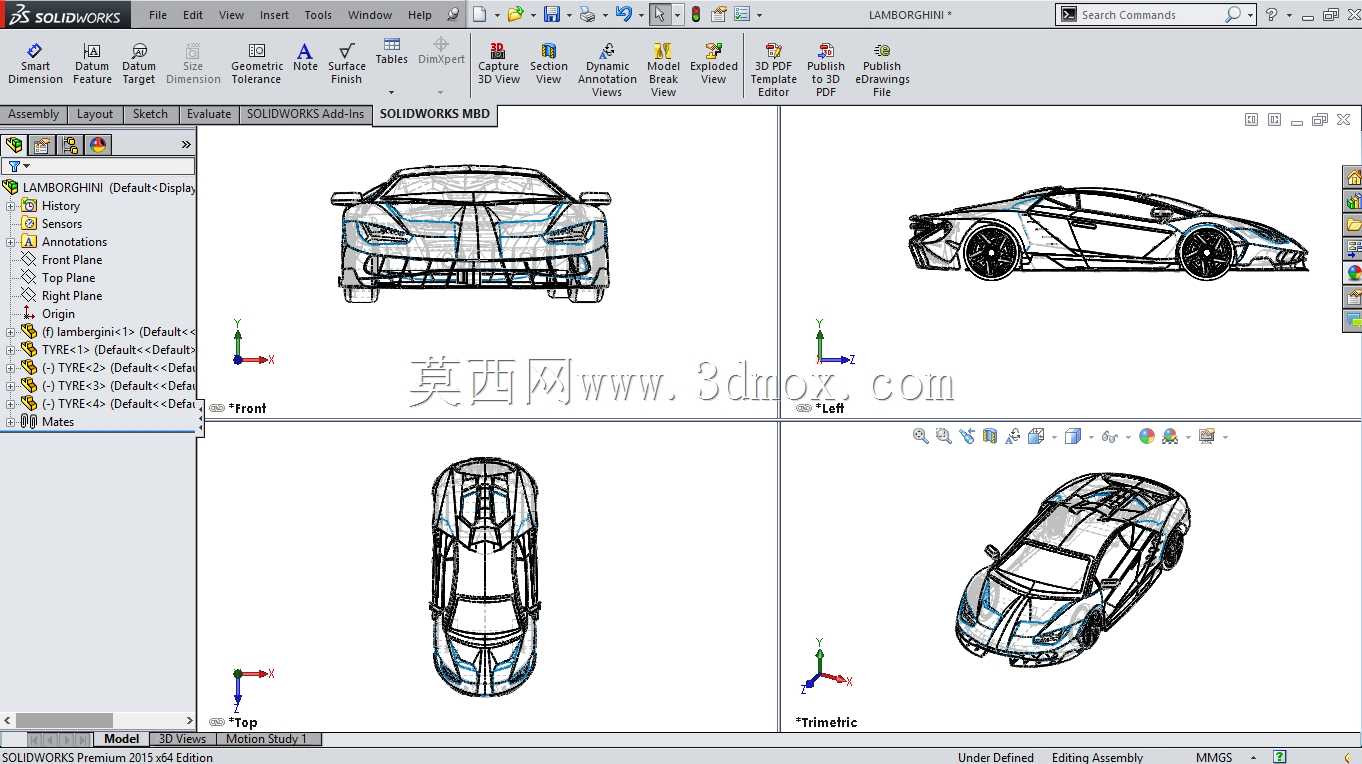Open the Edit menu
Image resolution: width=1362 pixels, height=764 pixels.
pos(193,15)
